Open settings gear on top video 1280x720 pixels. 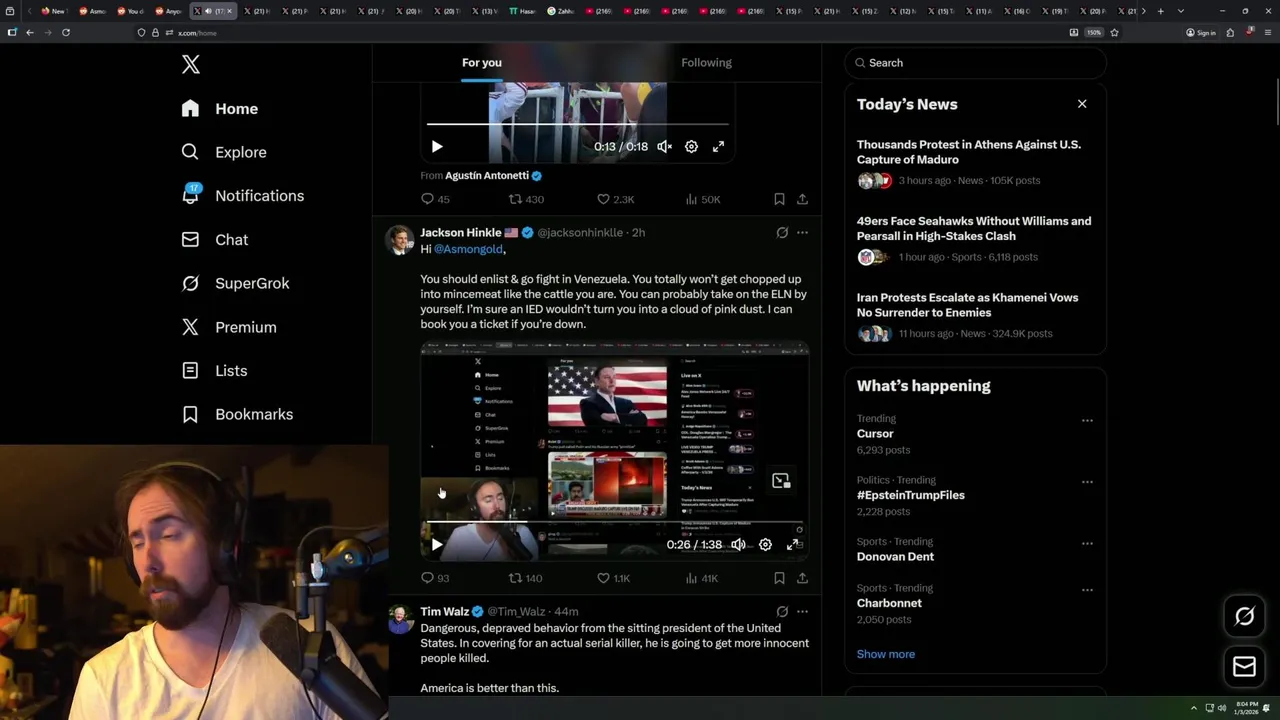point(691,146)
